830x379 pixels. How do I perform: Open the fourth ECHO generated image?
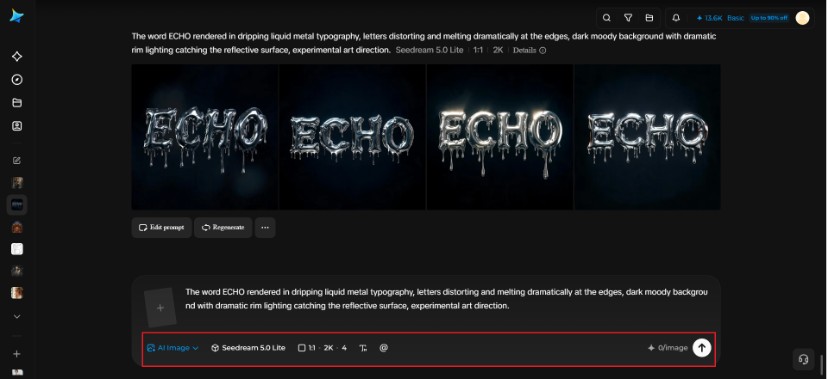647,137
